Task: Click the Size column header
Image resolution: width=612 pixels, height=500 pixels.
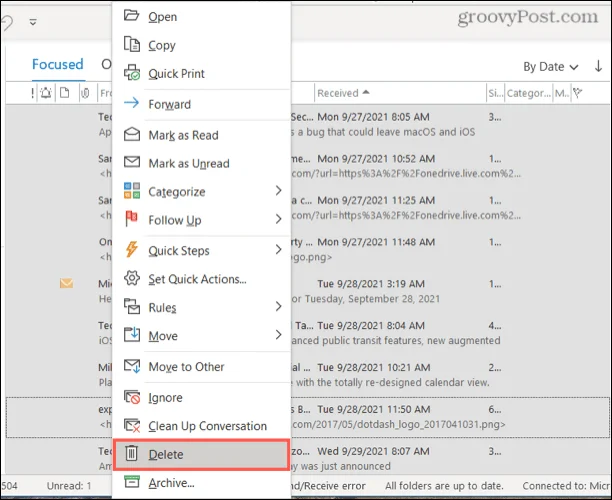Action: [x=495, y=93]
